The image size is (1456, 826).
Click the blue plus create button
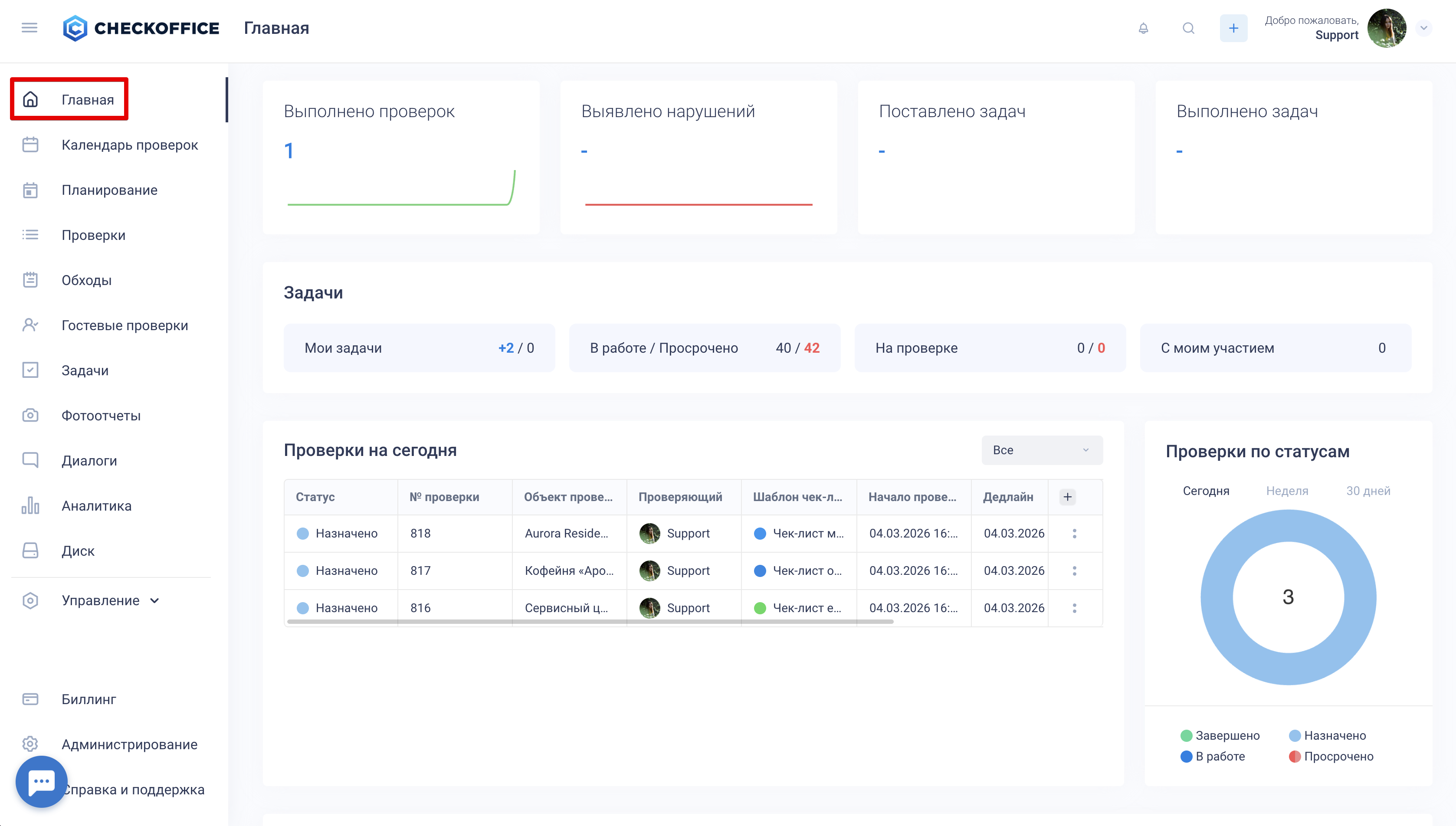click(1233, 28)
